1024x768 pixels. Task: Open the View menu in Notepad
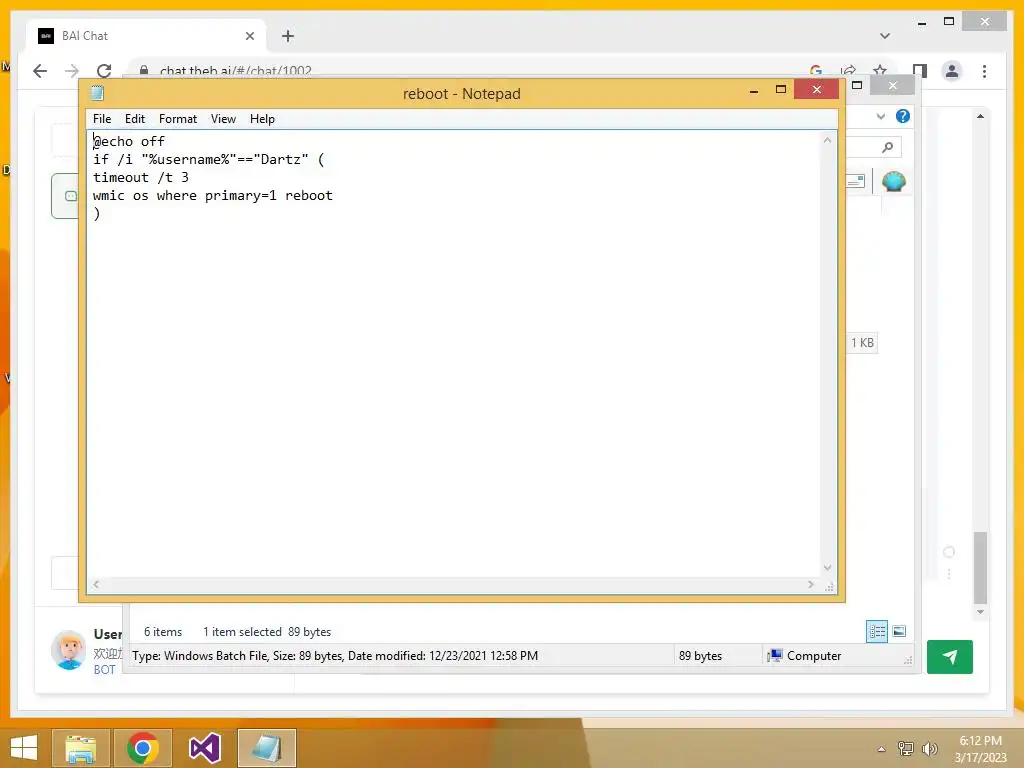(x=223, y=119)
